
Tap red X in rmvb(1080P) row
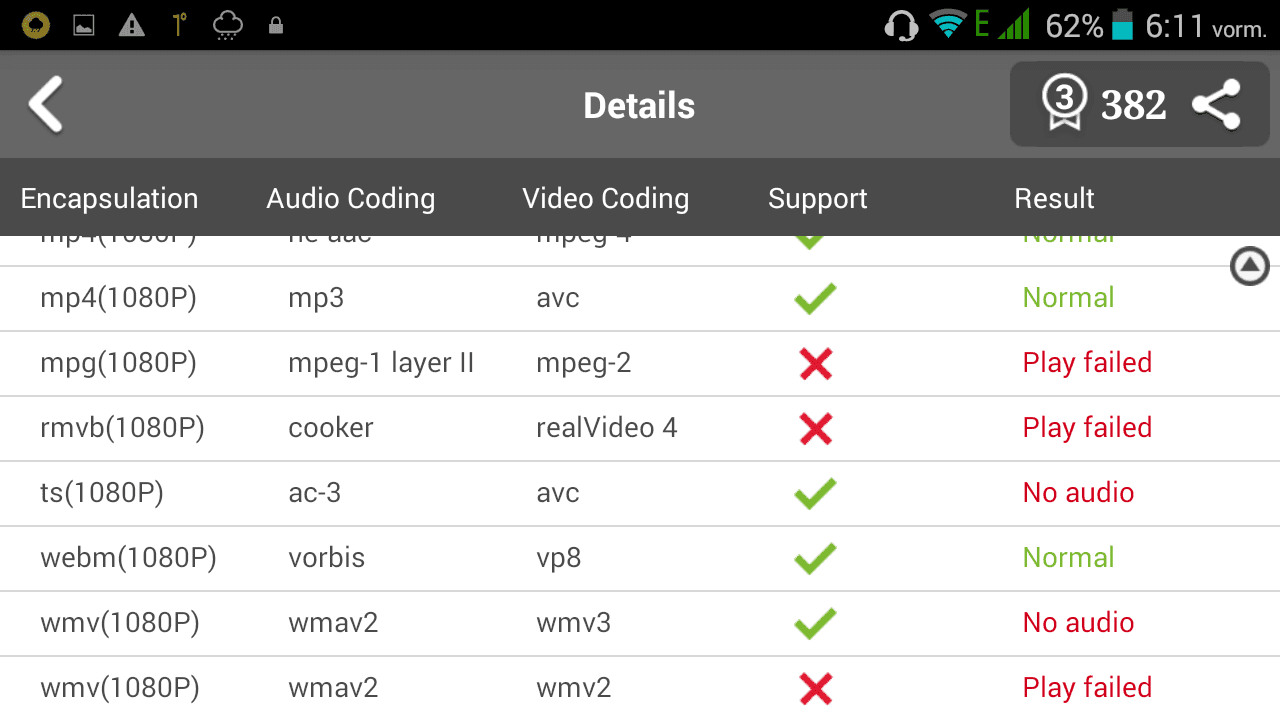816,428
